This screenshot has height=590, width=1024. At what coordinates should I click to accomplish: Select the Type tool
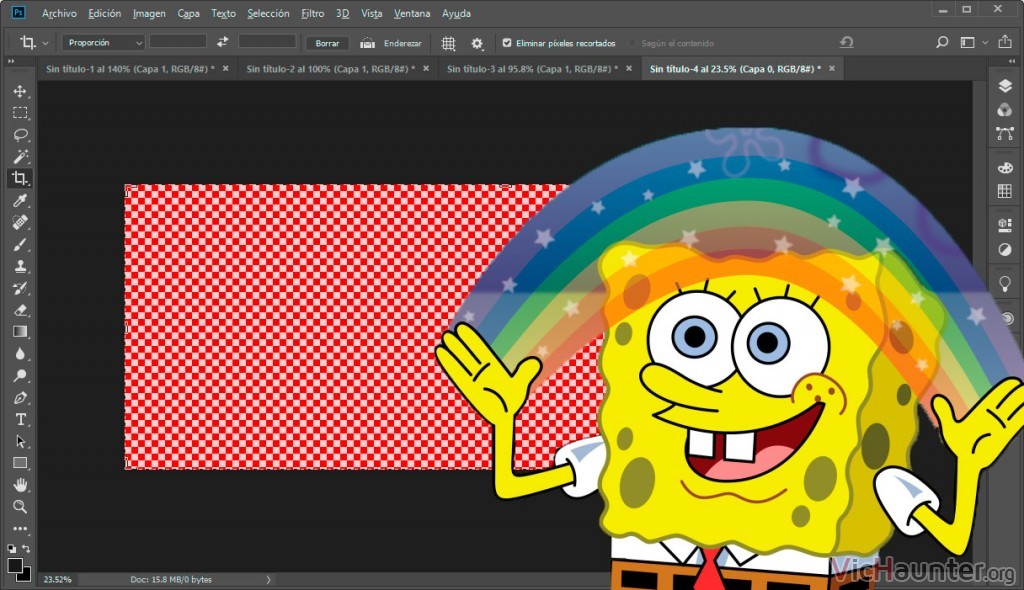(x=20, y=419)
